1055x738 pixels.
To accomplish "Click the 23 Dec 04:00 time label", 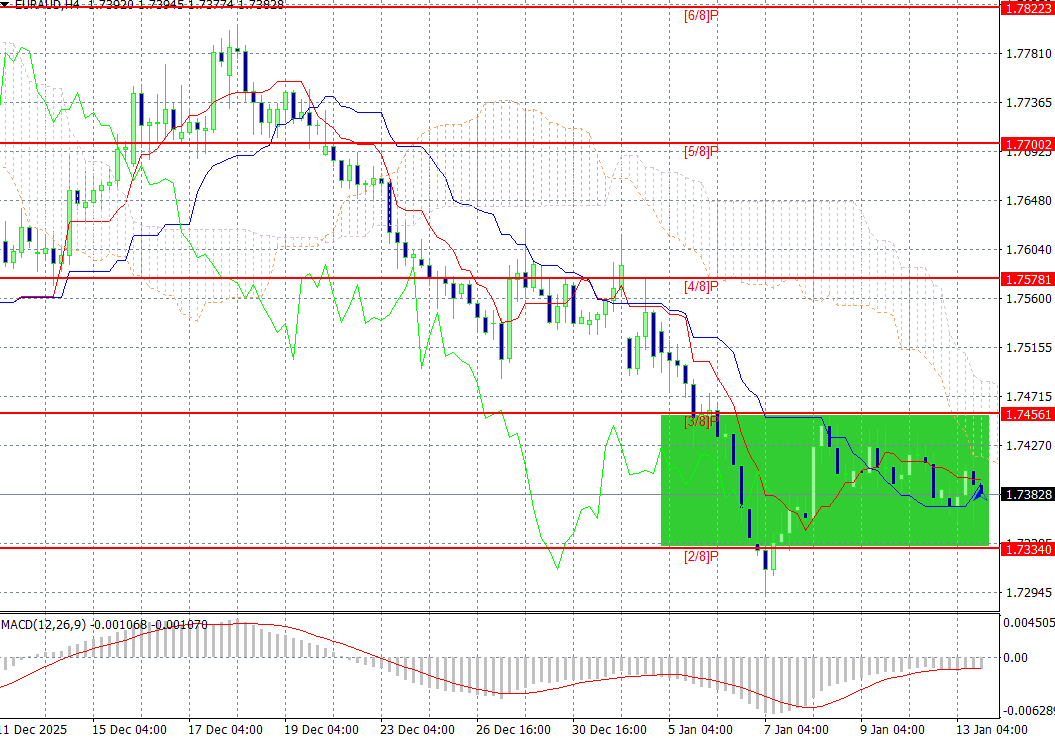I will tap(417, 730).
